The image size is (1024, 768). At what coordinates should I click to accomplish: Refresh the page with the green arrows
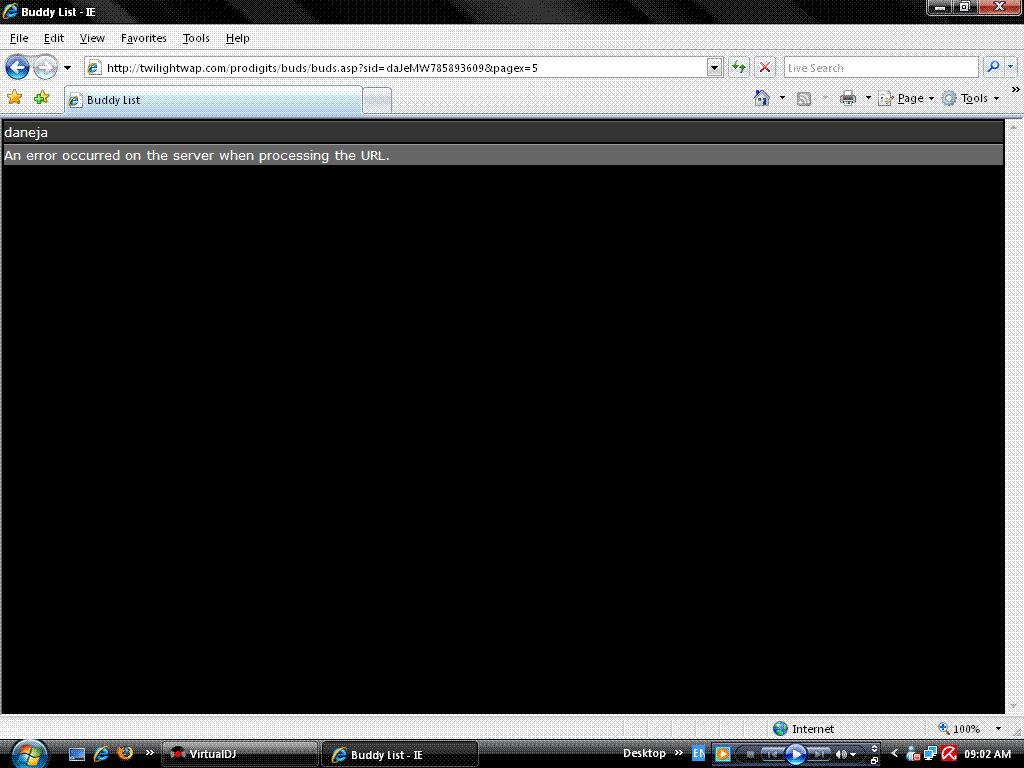click(739, 67)
